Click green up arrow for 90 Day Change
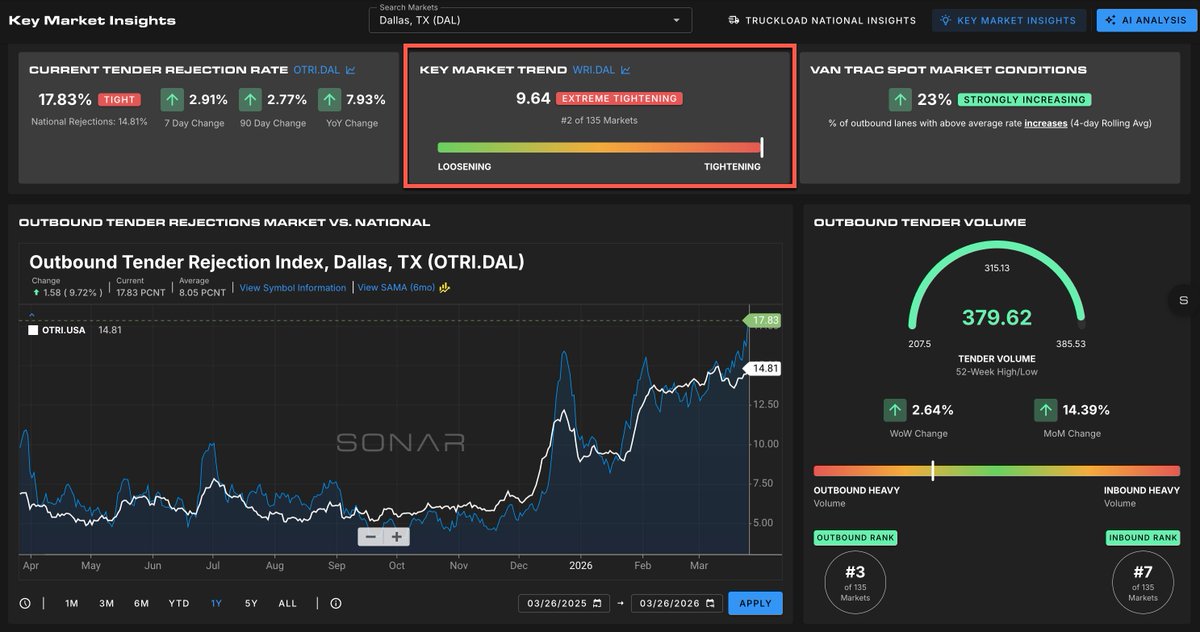 pos(250,100)
